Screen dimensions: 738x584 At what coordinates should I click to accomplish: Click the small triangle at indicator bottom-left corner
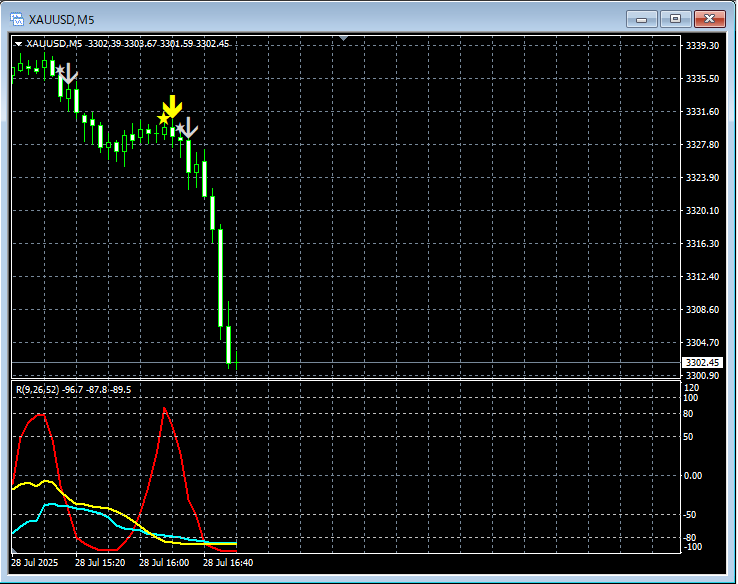click(x=14, y=550)
